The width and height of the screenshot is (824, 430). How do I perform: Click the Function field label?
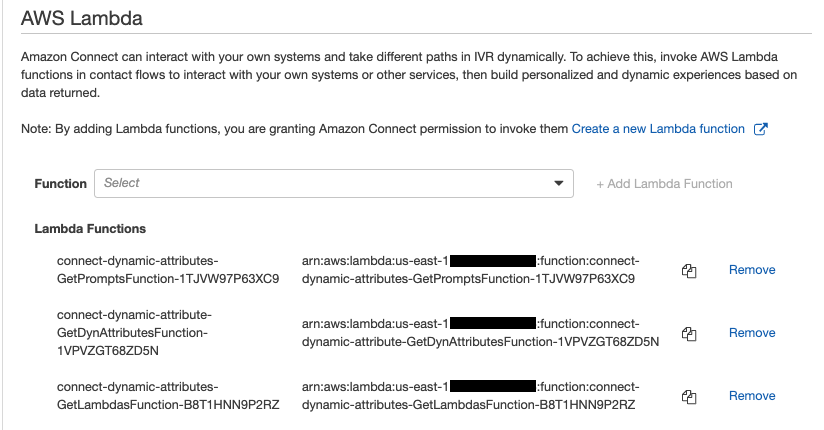click(x=60, y=183)
